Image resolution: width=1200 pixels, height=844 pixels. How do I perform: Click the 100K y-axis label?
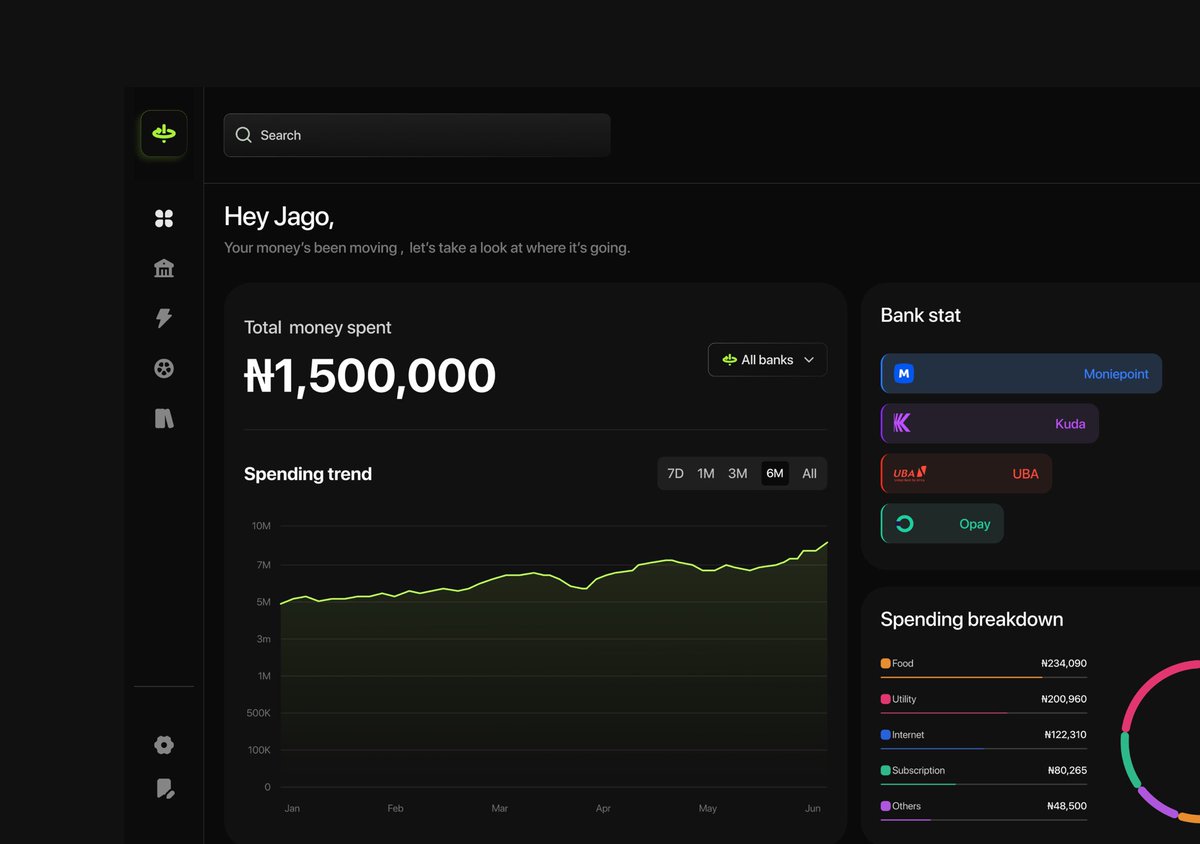258,750
